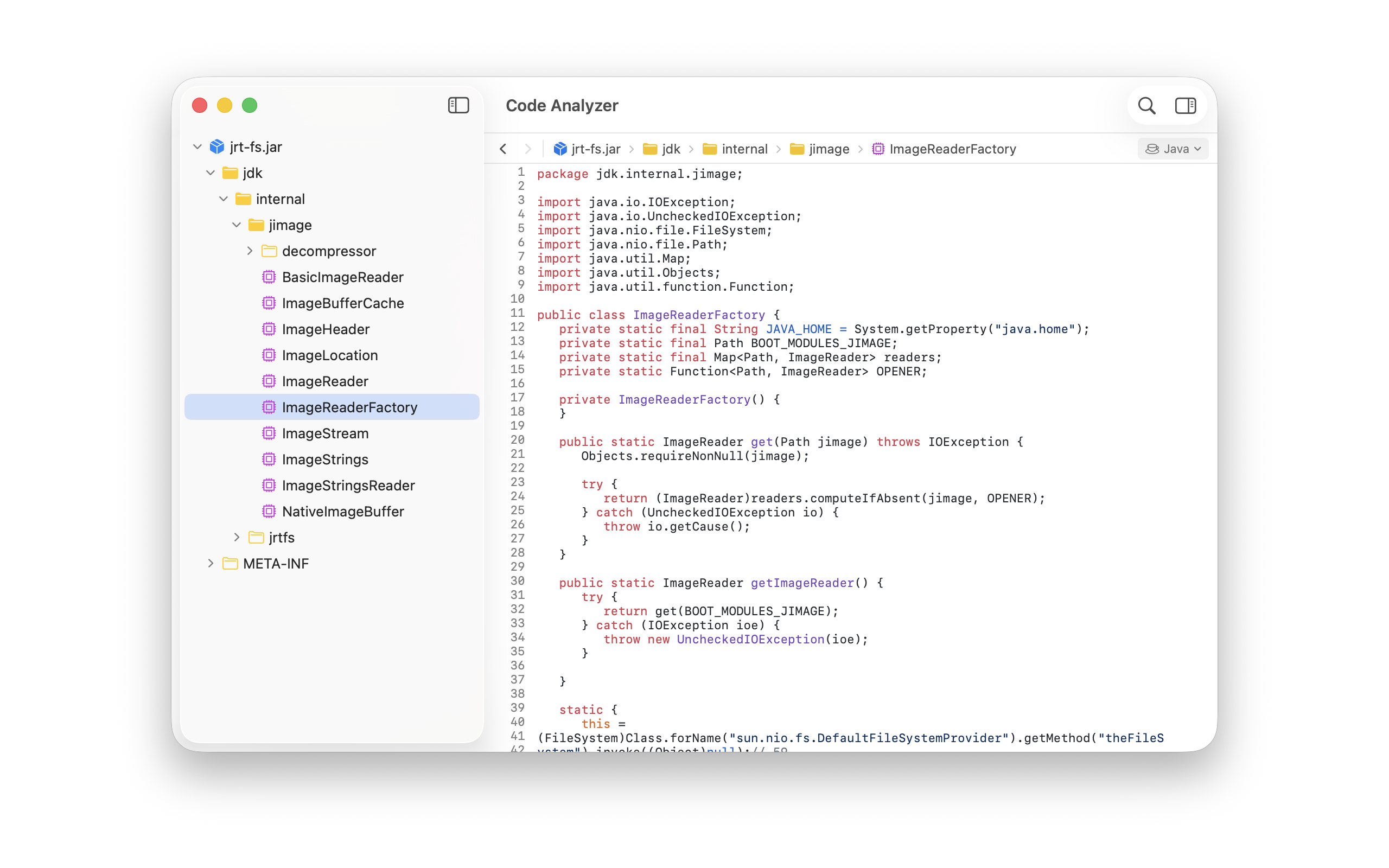
Task: Click the ImageReader class icon in sidebar
Action: (269, 381)
